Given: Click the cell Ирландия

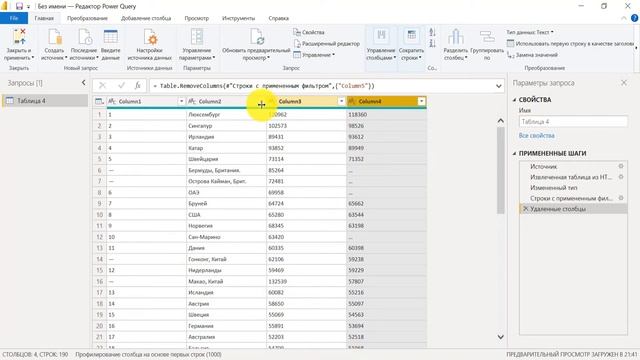Looking at the screenshot, I should tap(227, 137).
